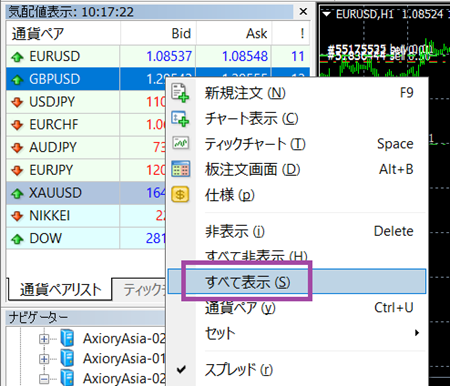
Task: Expand the AxioryAsia-01 tree node
Action: tap(44, 359)
